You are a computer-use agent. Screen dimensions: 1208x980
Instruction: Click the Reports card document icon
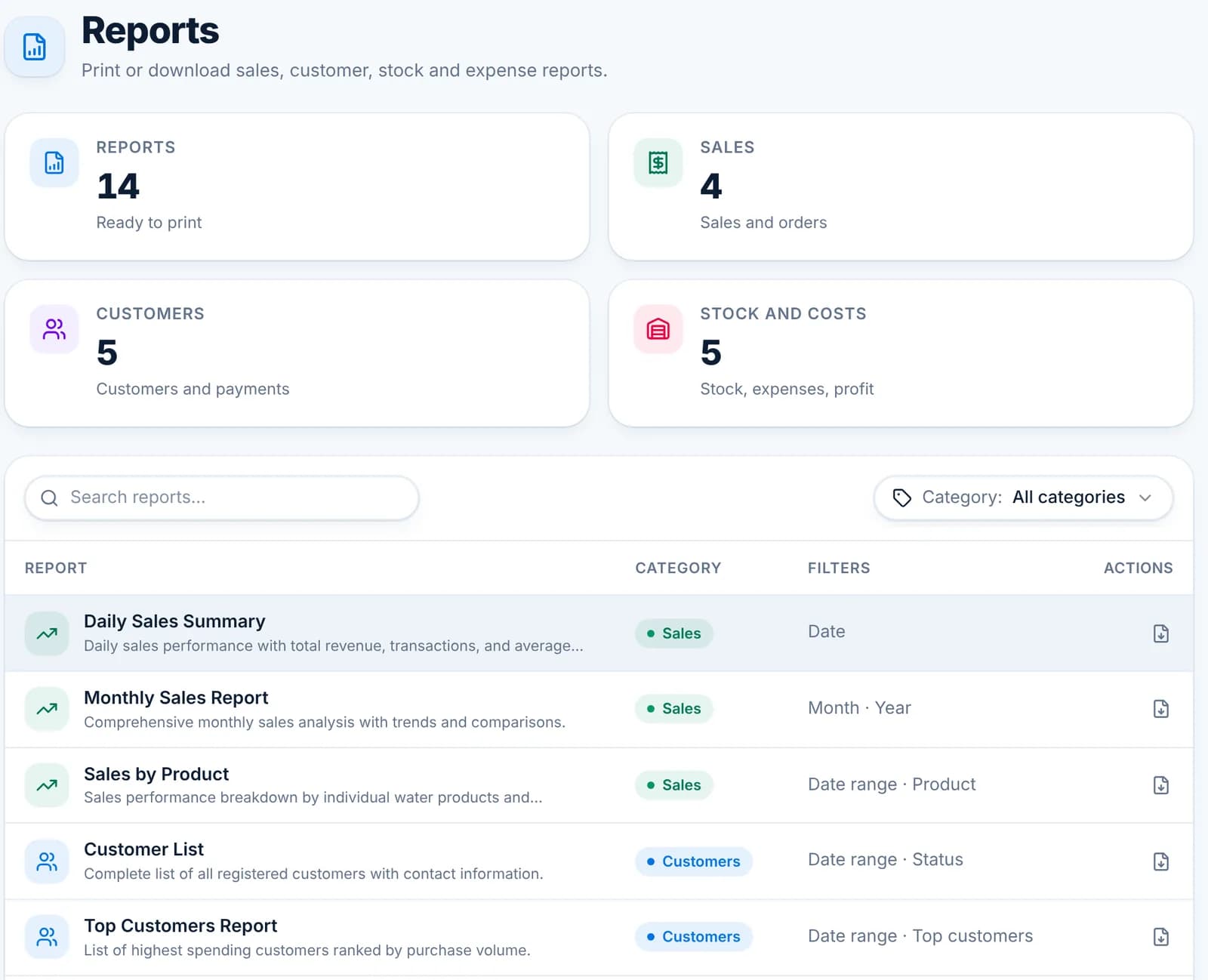pos(54,162)
